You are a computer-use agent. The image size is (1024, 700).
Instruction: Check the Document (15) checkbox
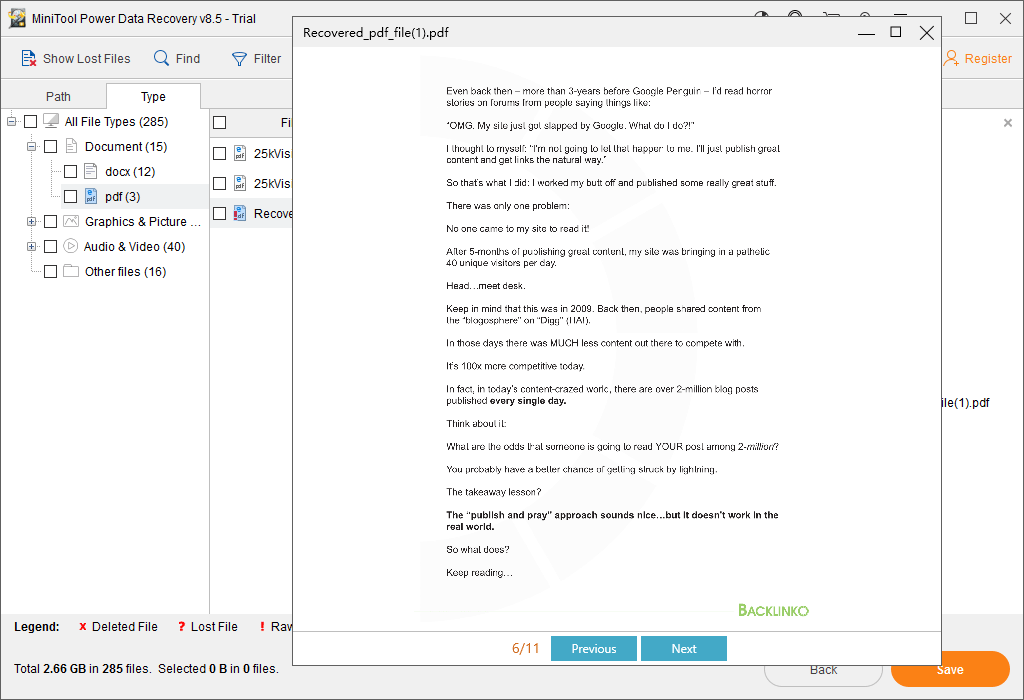pos(50,146)
